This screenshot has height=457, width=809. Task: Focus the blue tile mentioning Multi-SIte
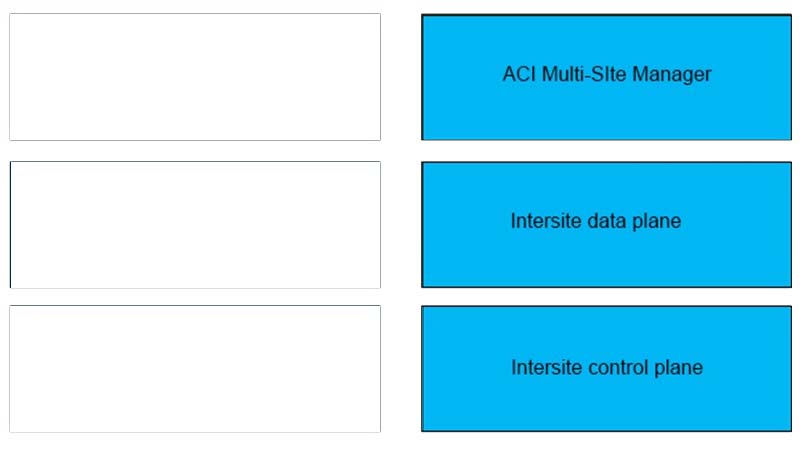tap(606, 77)
